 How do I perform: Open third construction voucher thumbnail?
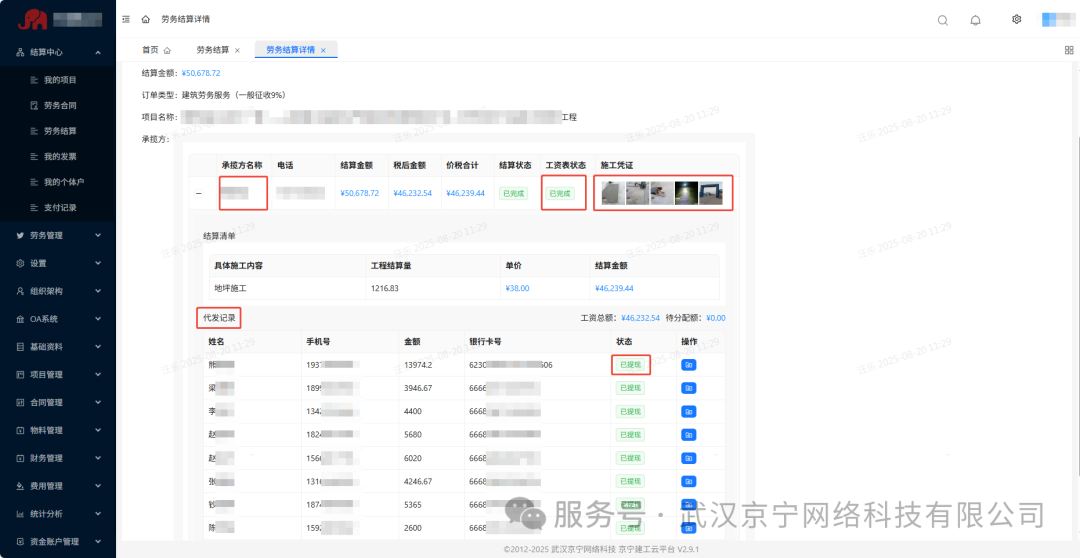pyautogui.click(x=662, y=193)
